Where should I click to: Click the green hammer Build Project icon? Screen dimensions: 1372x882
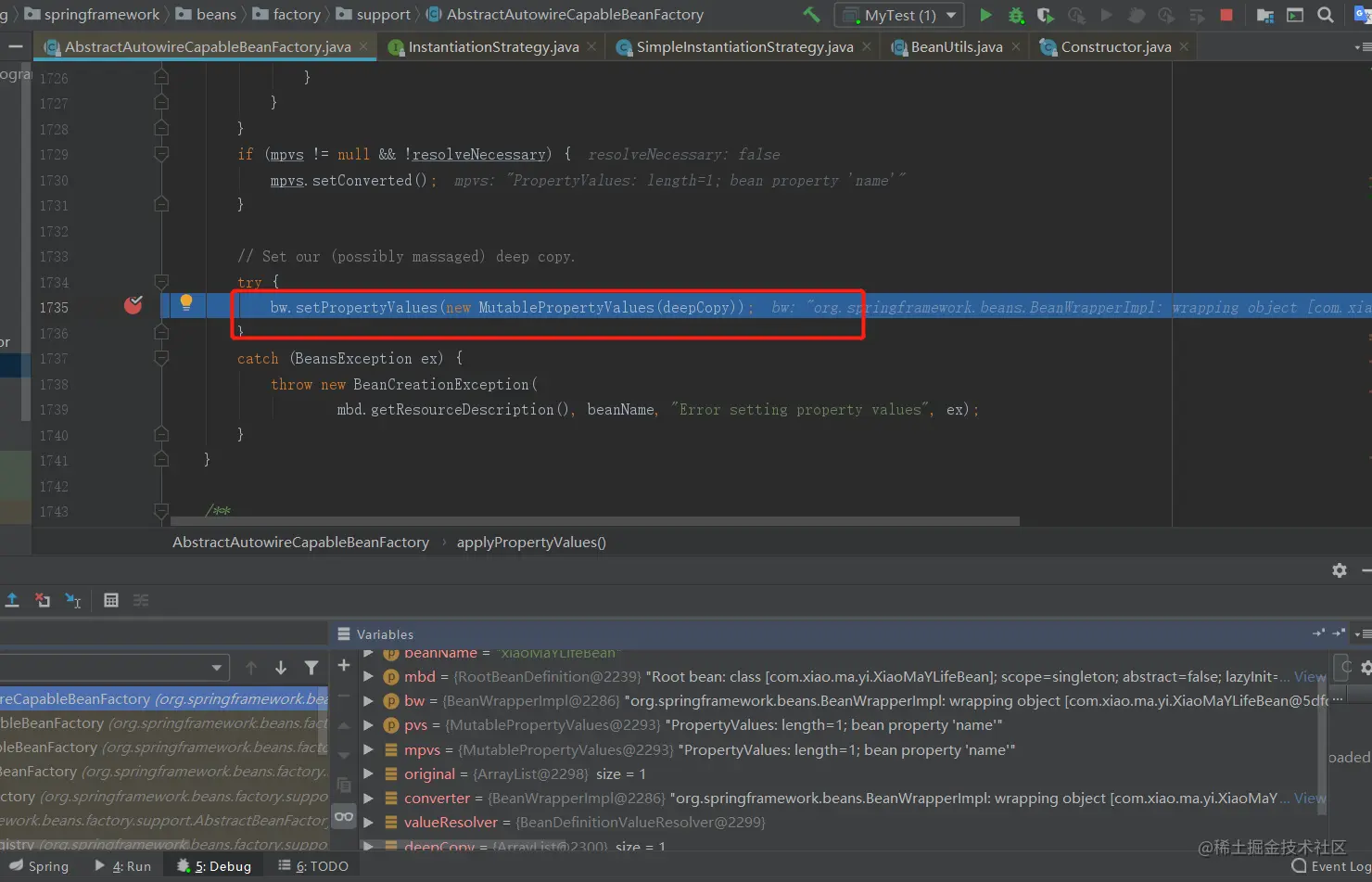point(811,15)
